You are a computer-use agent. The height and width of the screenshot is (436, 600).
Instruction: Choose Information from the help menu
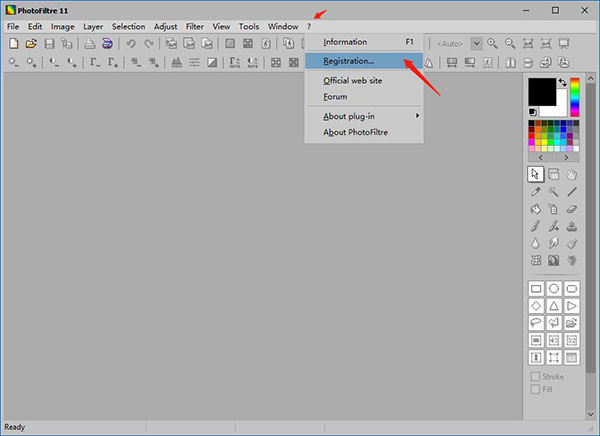click(364, 42)
